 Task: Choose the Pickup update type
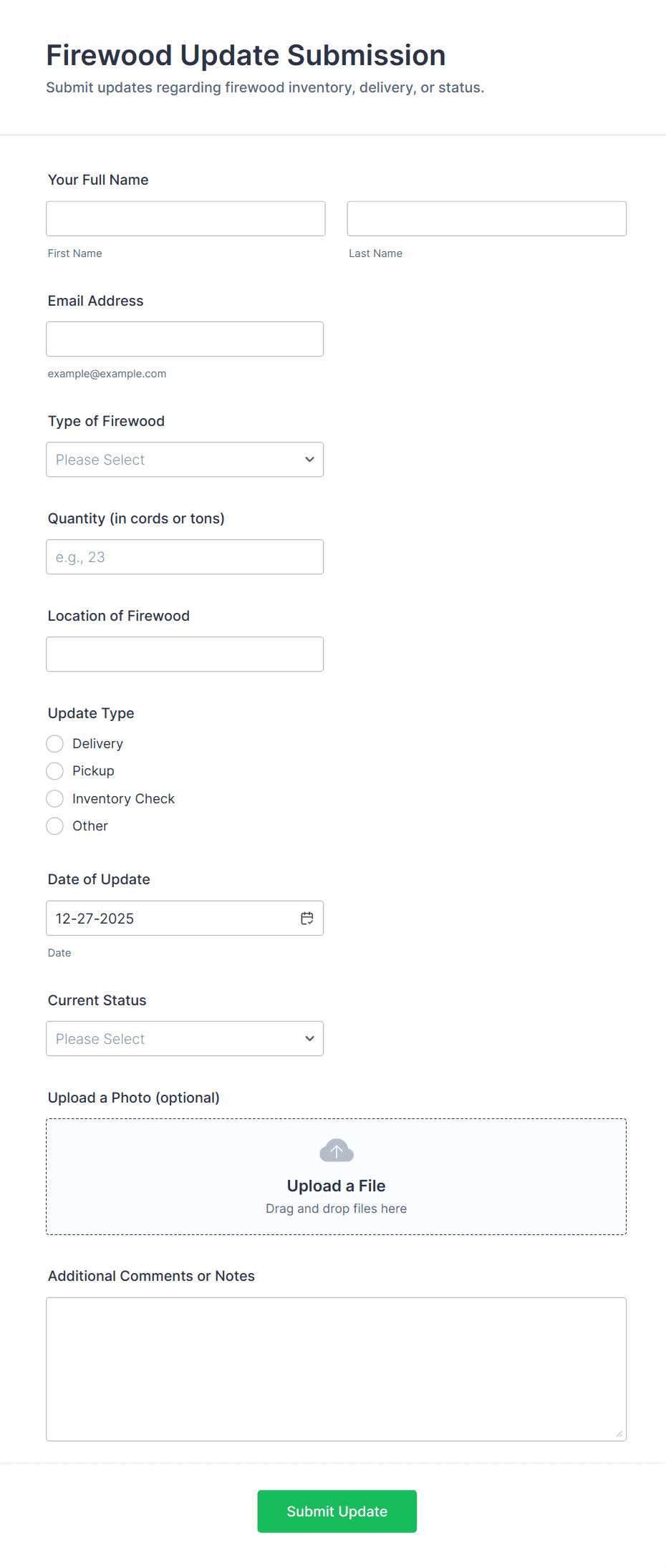(55, 771)
